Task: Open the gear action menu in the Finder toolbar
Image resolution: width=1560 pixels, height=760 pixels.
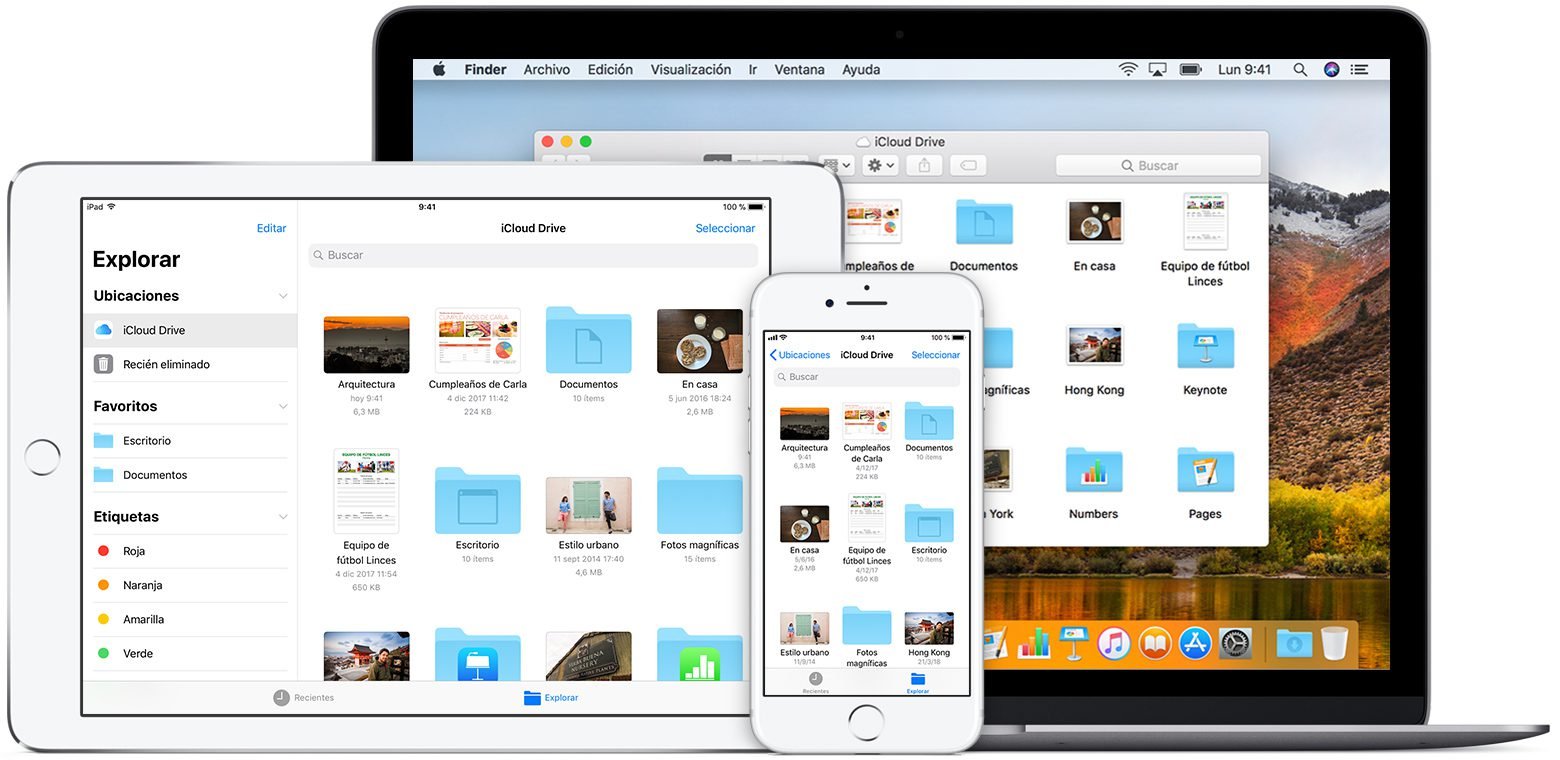Action: (880, 165)
